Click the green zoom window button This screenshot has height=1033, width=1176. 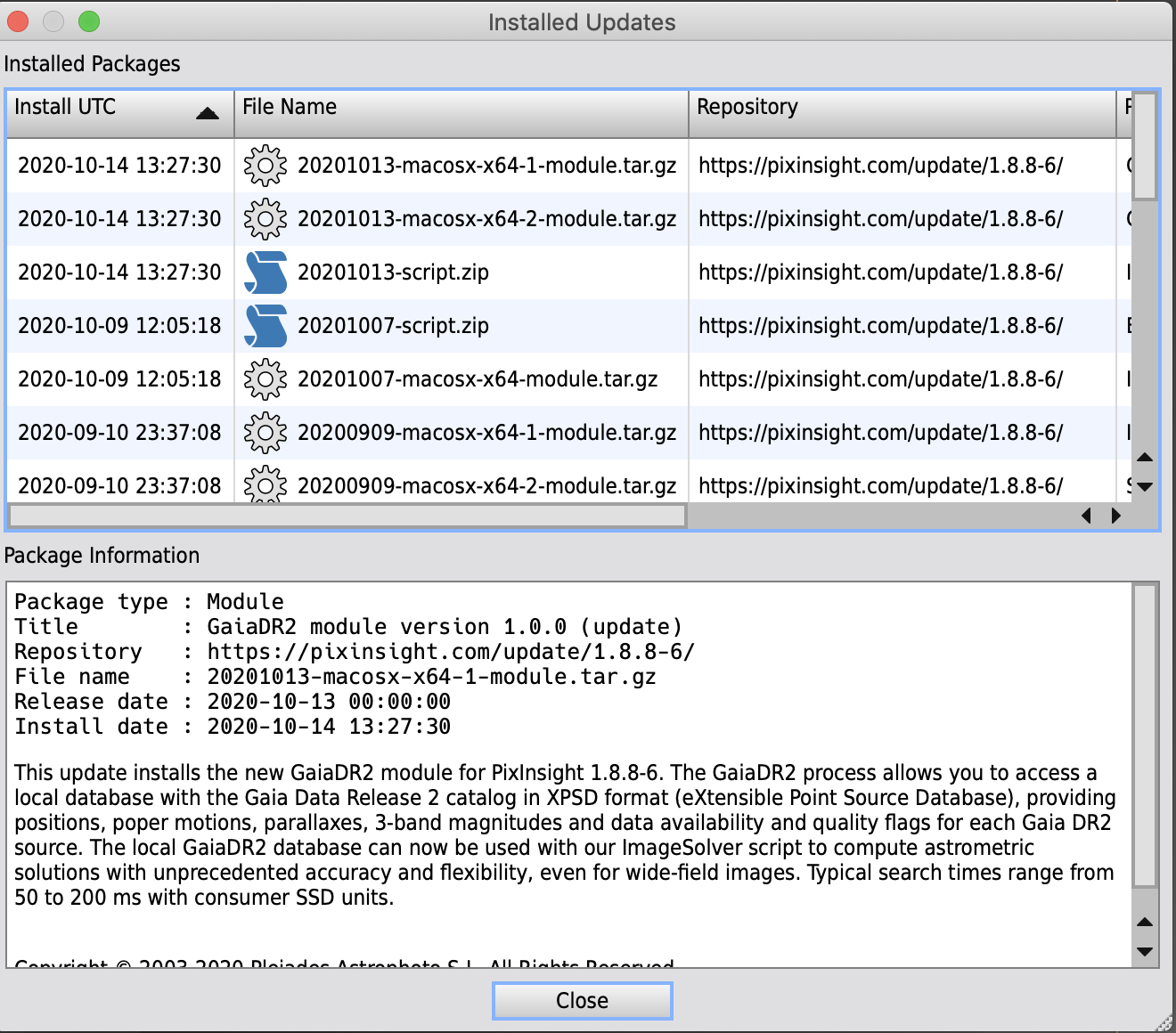point(89,21)
